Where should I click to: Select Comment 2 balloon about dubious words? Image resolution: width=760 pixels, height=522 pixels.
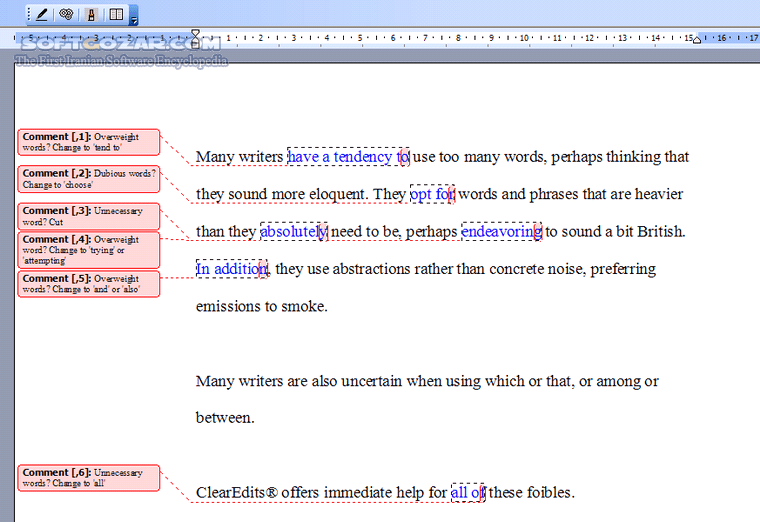tap(88, 179)
